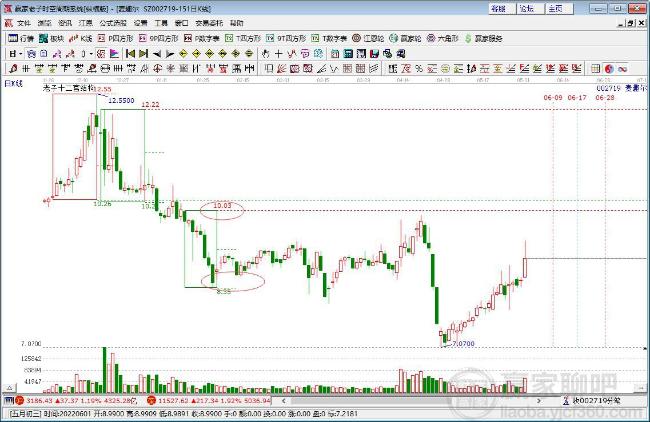Click the 12.22 price label
This screenshot has width=650, height=422.
tap(150, 105)
